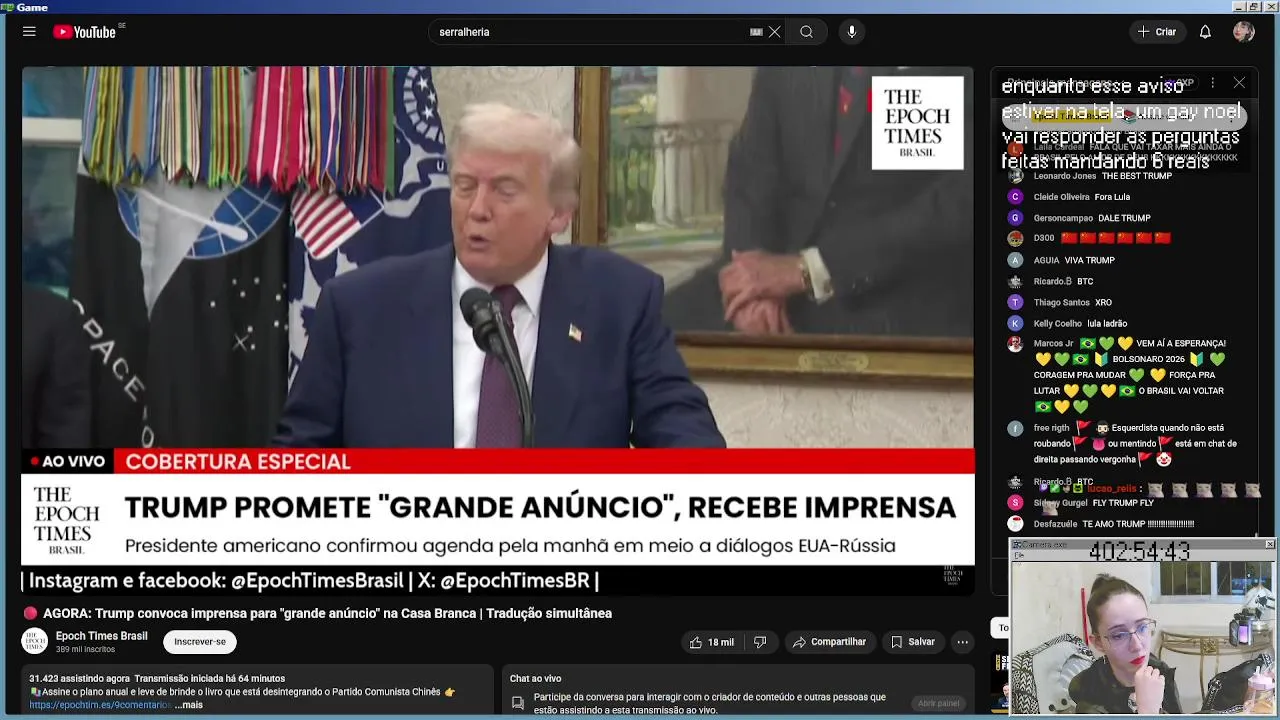The height and width of the screenshot is (720, 1280).
Task: Click Thiago Santos's avatar in chat
Action: coord(1015,302)
